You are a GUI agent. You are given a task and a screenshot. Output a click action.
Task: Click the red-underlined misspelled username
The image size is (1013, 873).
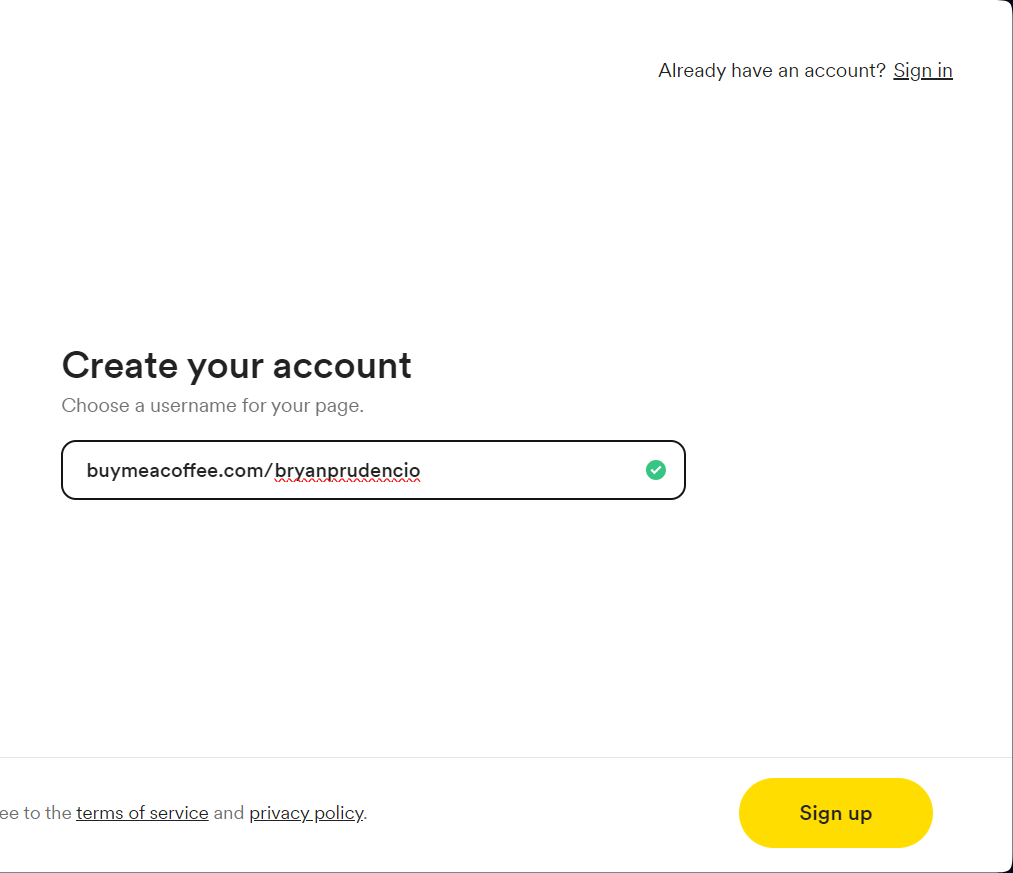pos(348,470)
